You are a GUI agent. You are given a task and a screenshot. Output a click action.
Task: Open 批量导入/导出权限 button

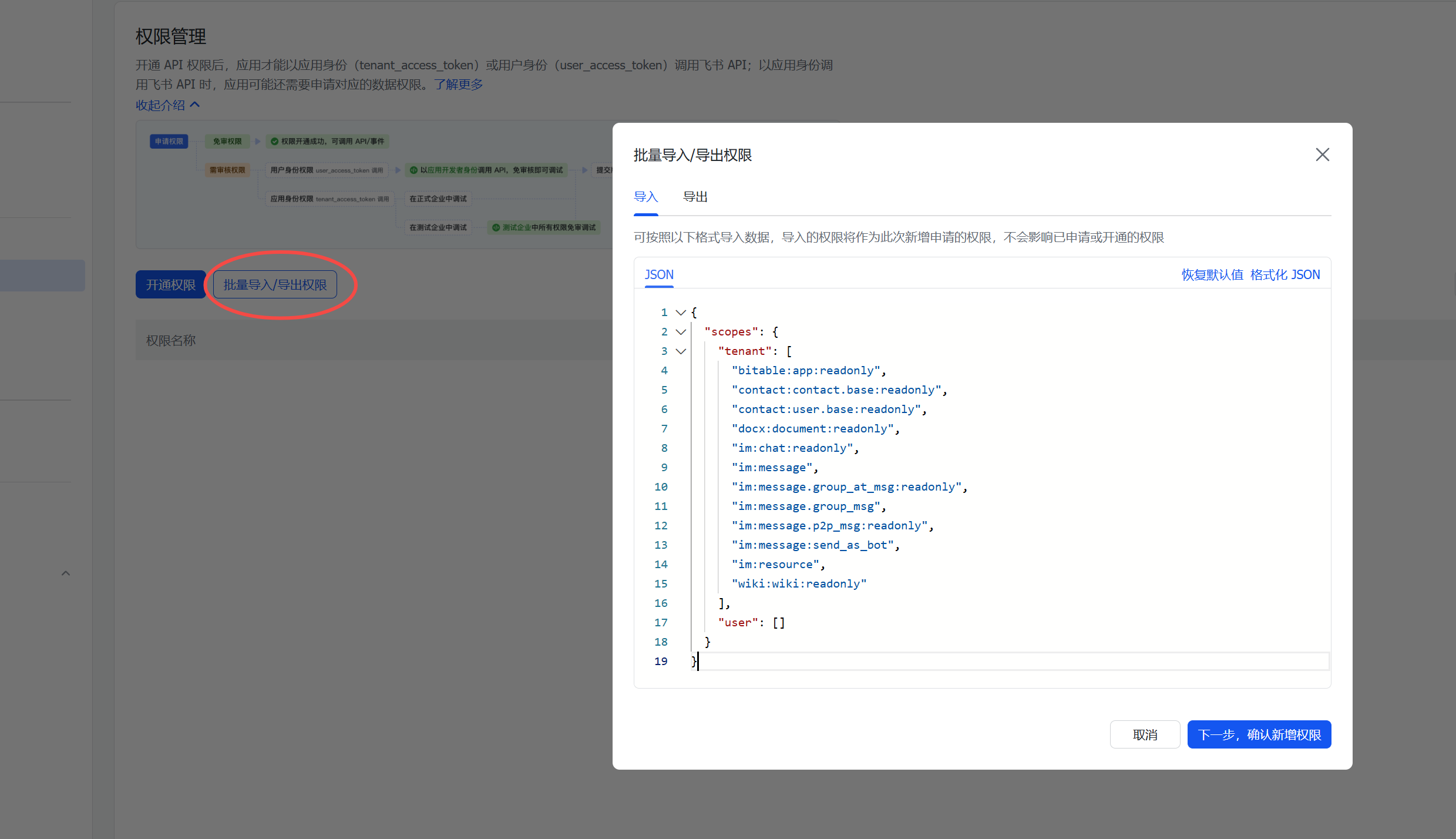(x=275, y=284)
